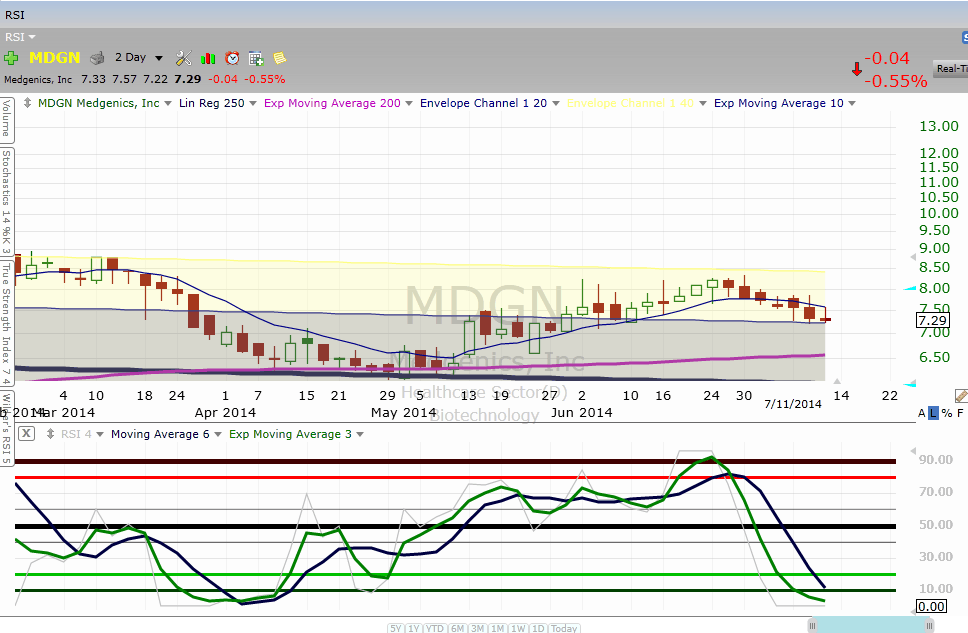968x633 pixels.
Task: Click the calendar with plus icon
Action: 256,58
